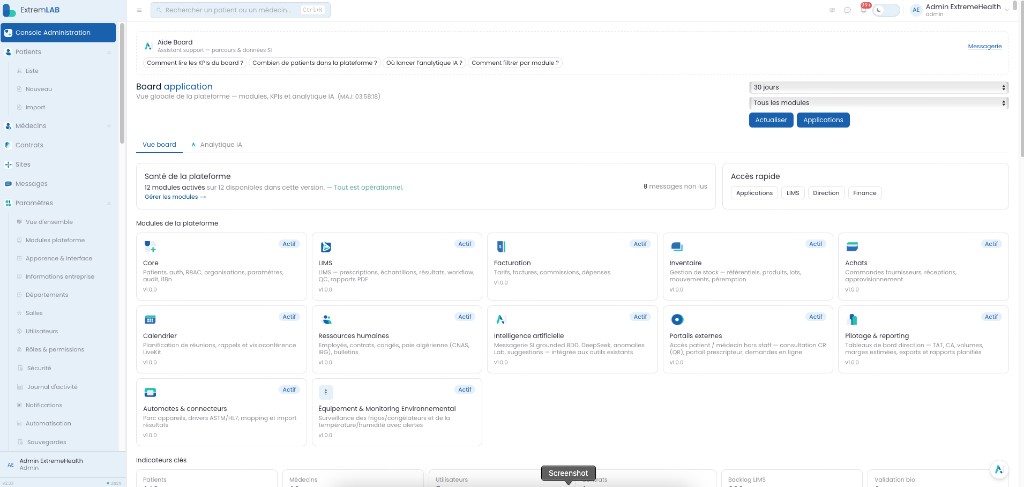Click the Patients sidebar icon
The image size is (1024, 487).
(8, 52)
